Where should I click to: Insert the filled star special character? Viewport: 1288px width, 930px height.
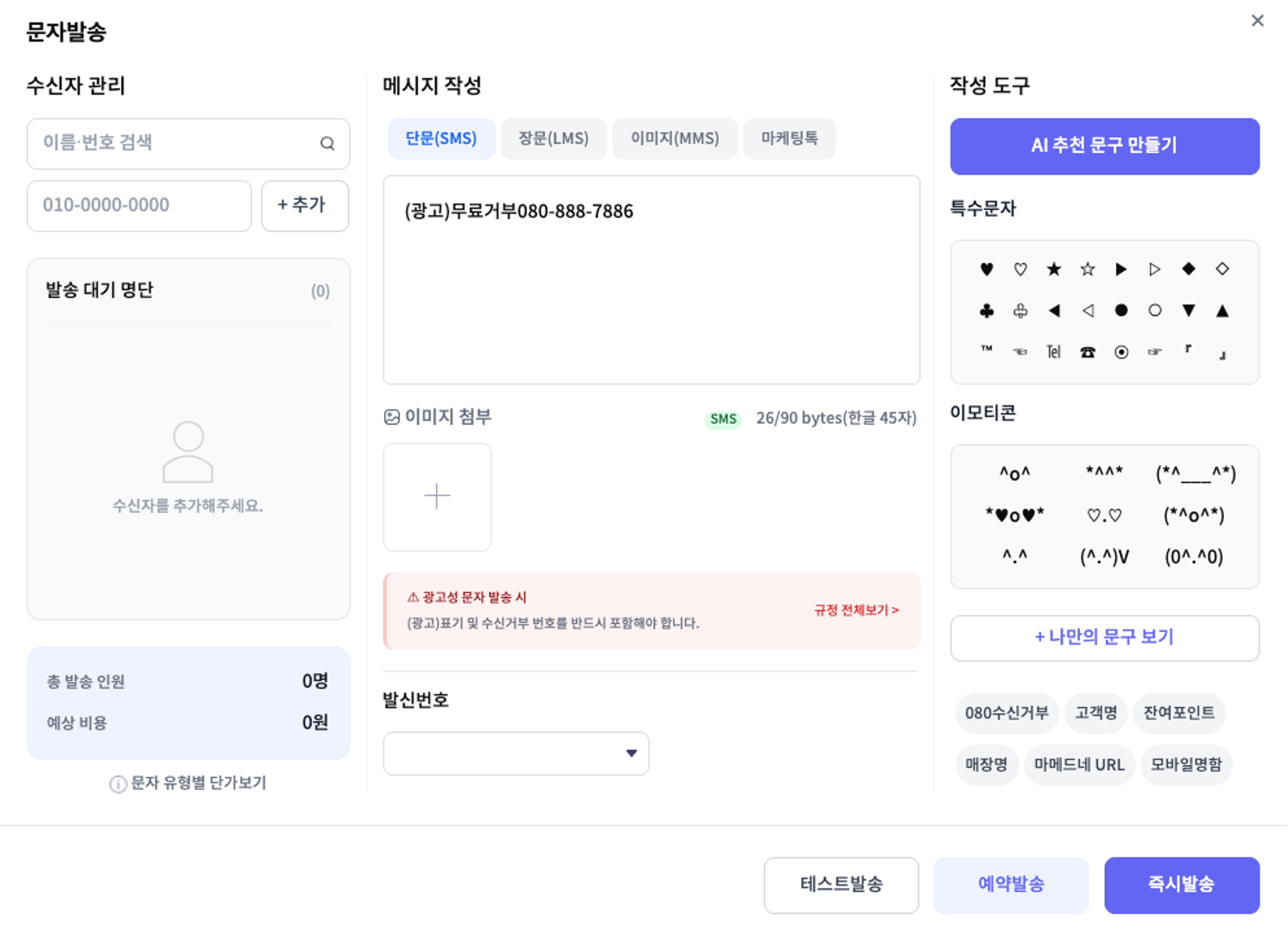(x=1054, y=269)
